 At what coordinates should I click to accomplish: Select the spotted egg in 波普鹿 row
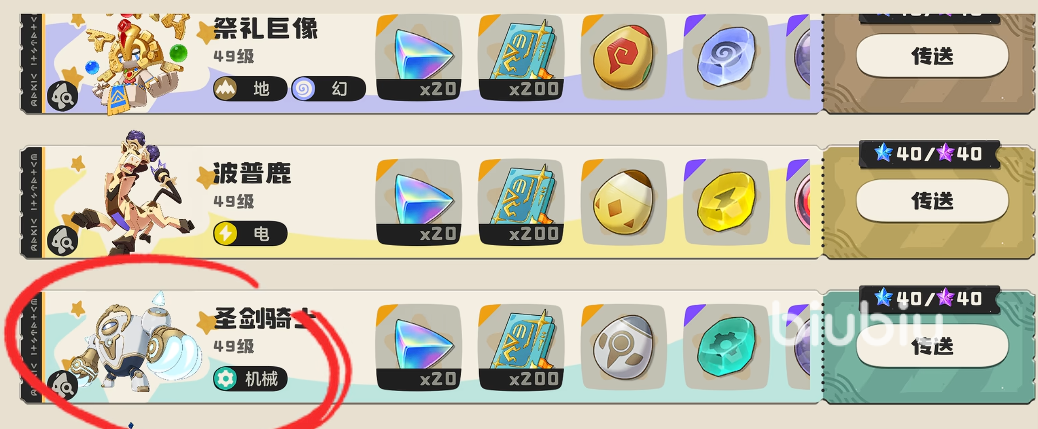[x=624, y=203]
